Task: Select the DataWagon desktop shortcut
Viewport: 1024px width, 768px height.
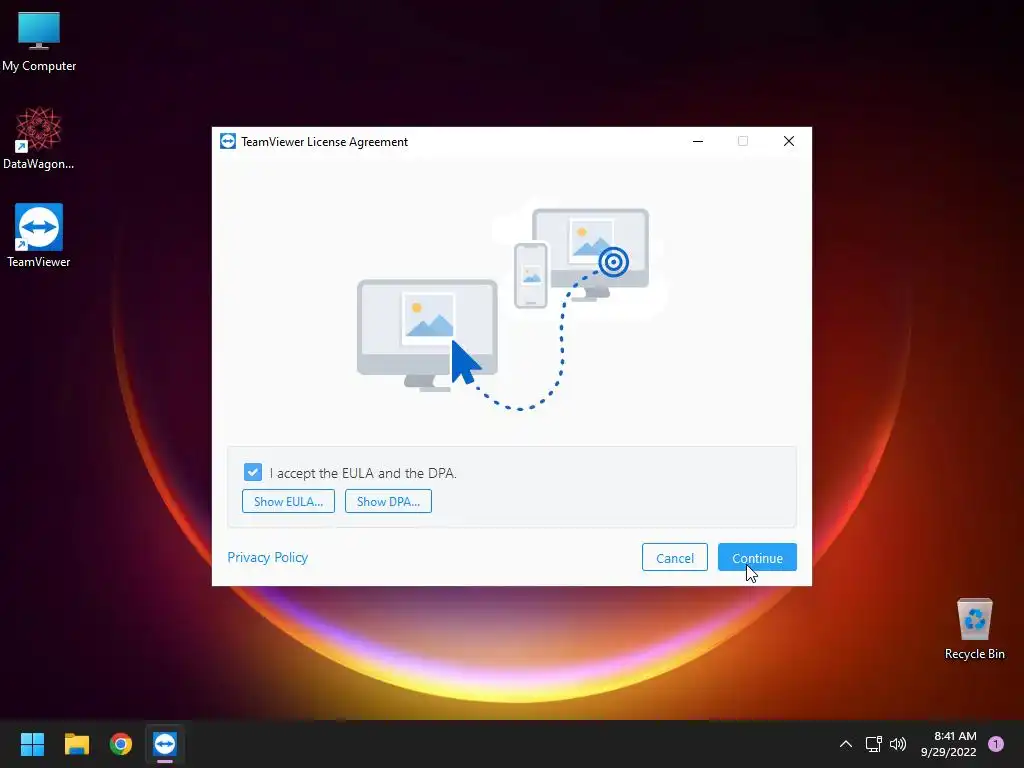Action: point(39,138)
